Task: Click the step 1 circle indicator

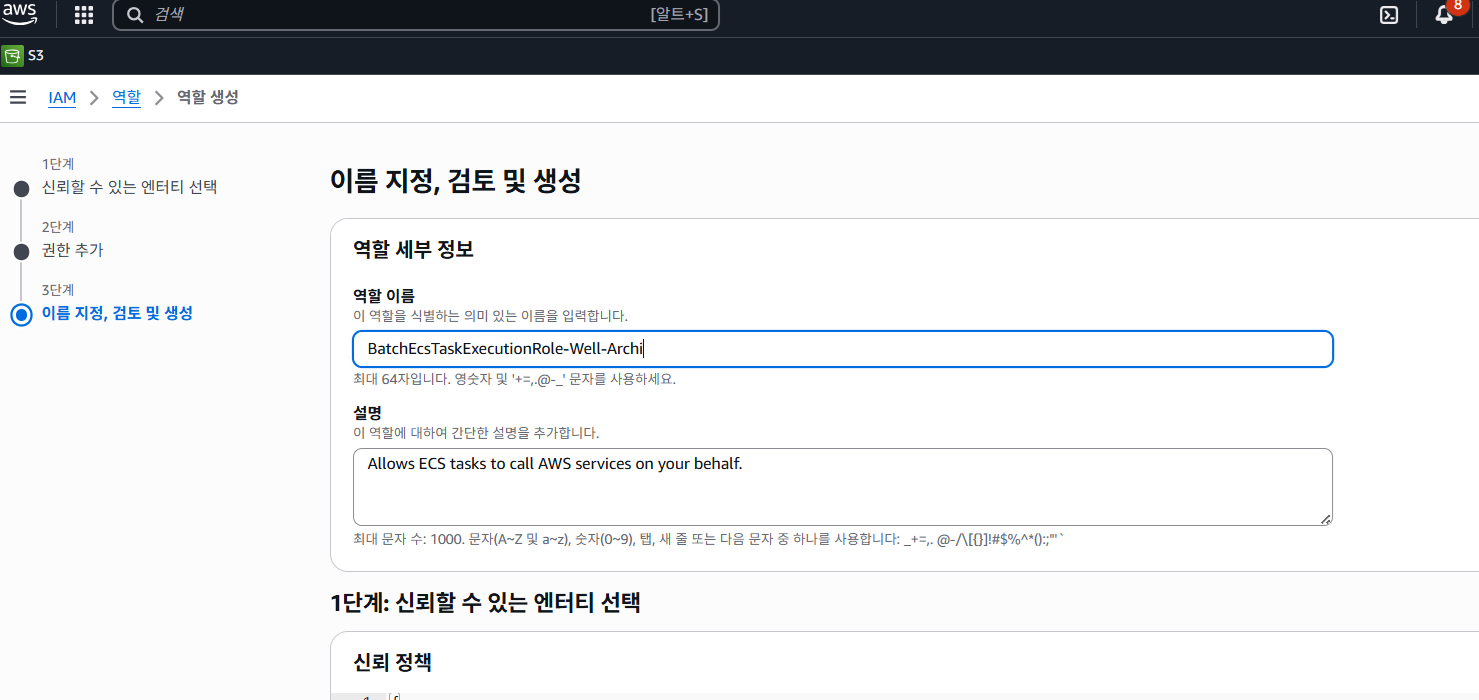Action: (21, 188)
